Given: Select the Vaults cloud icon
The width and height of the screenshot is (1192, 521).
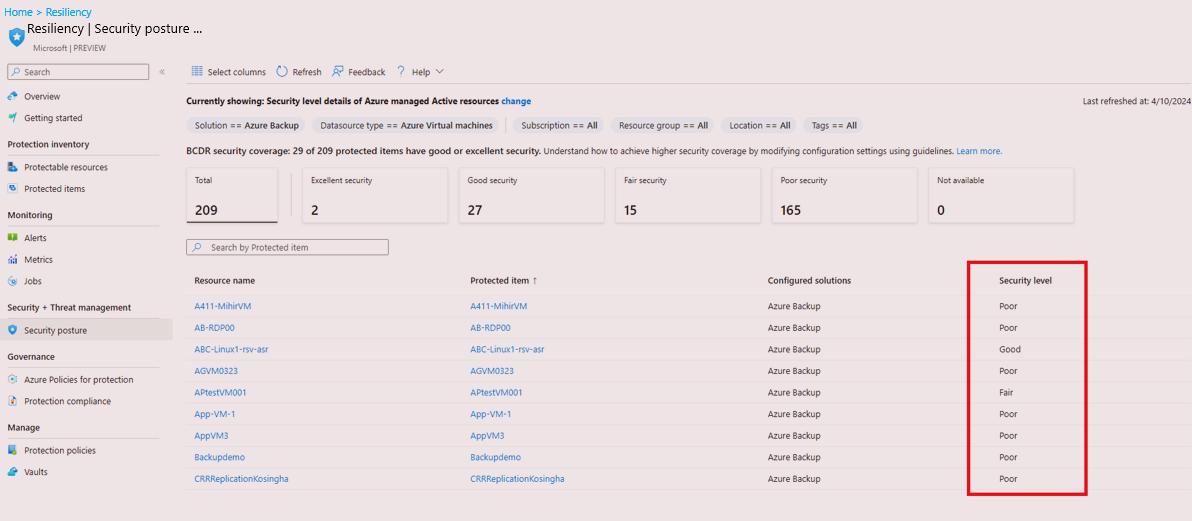Looking at the screenshot, I should point(13,472).
